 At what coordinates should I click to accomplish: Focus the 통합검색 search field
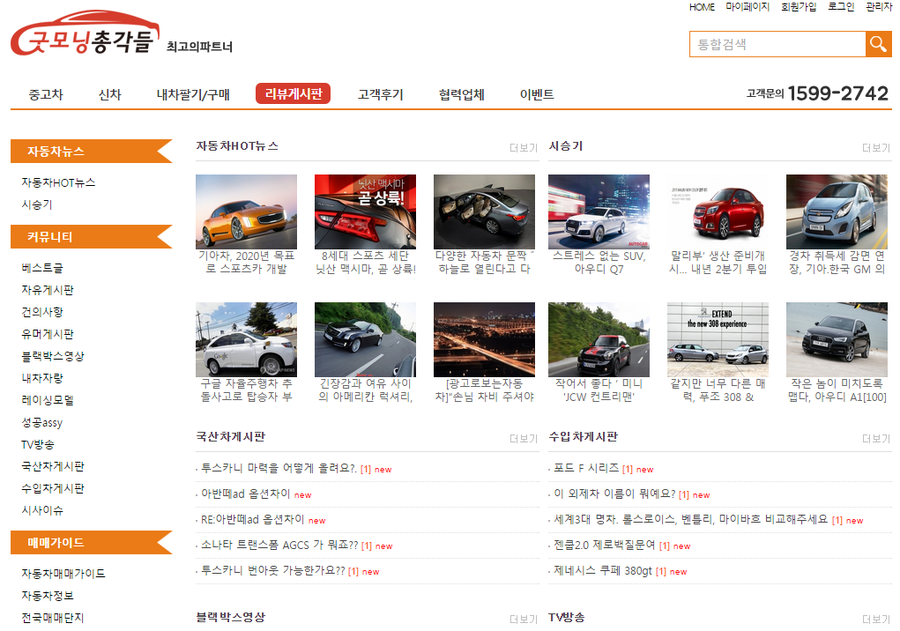point(778,44)
